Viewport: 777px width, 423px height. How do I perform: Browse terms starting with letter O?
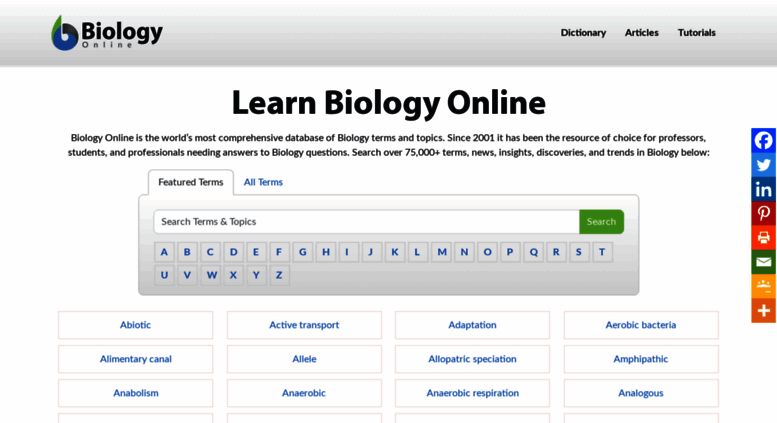[x=487, y=252]
